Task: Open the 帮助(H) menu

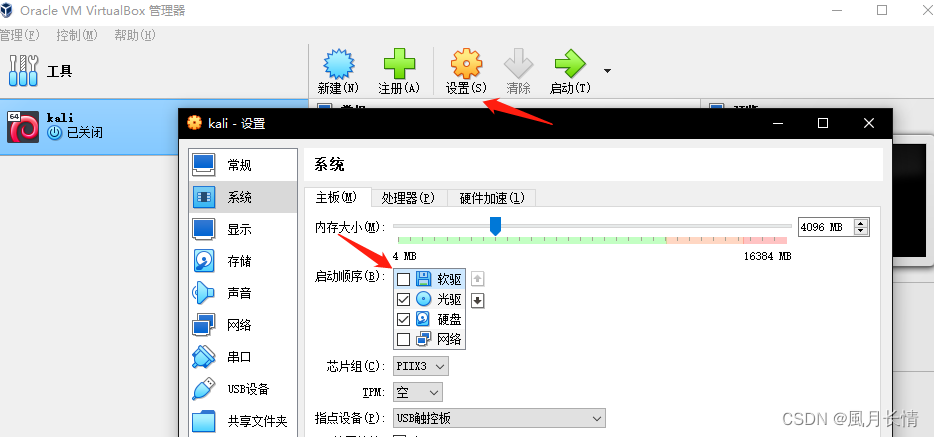Action: click(135, 35)
